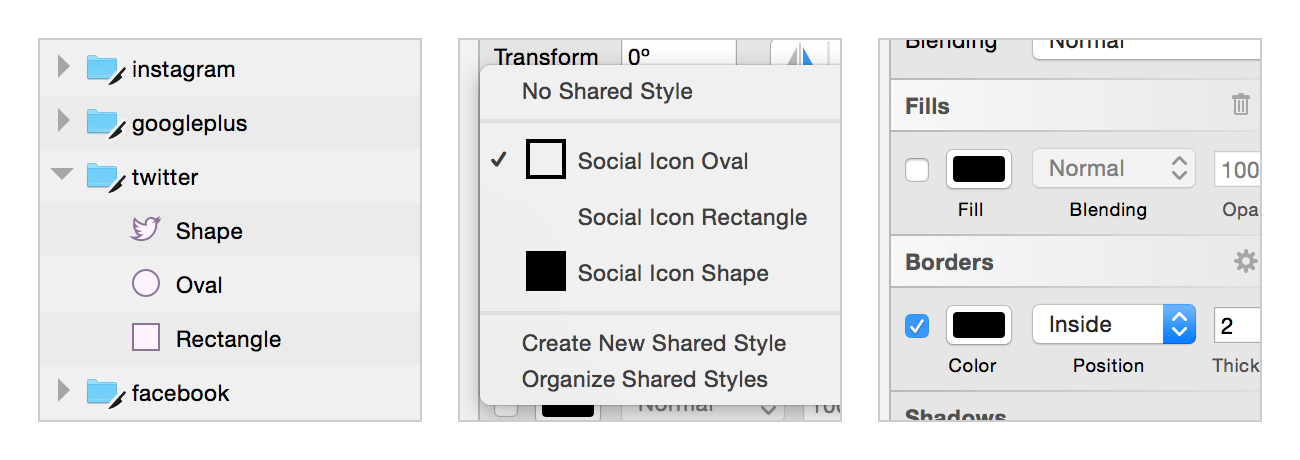Click the Twitter bird Shape layer icon

pyautogui.click(x=146, y=230)
